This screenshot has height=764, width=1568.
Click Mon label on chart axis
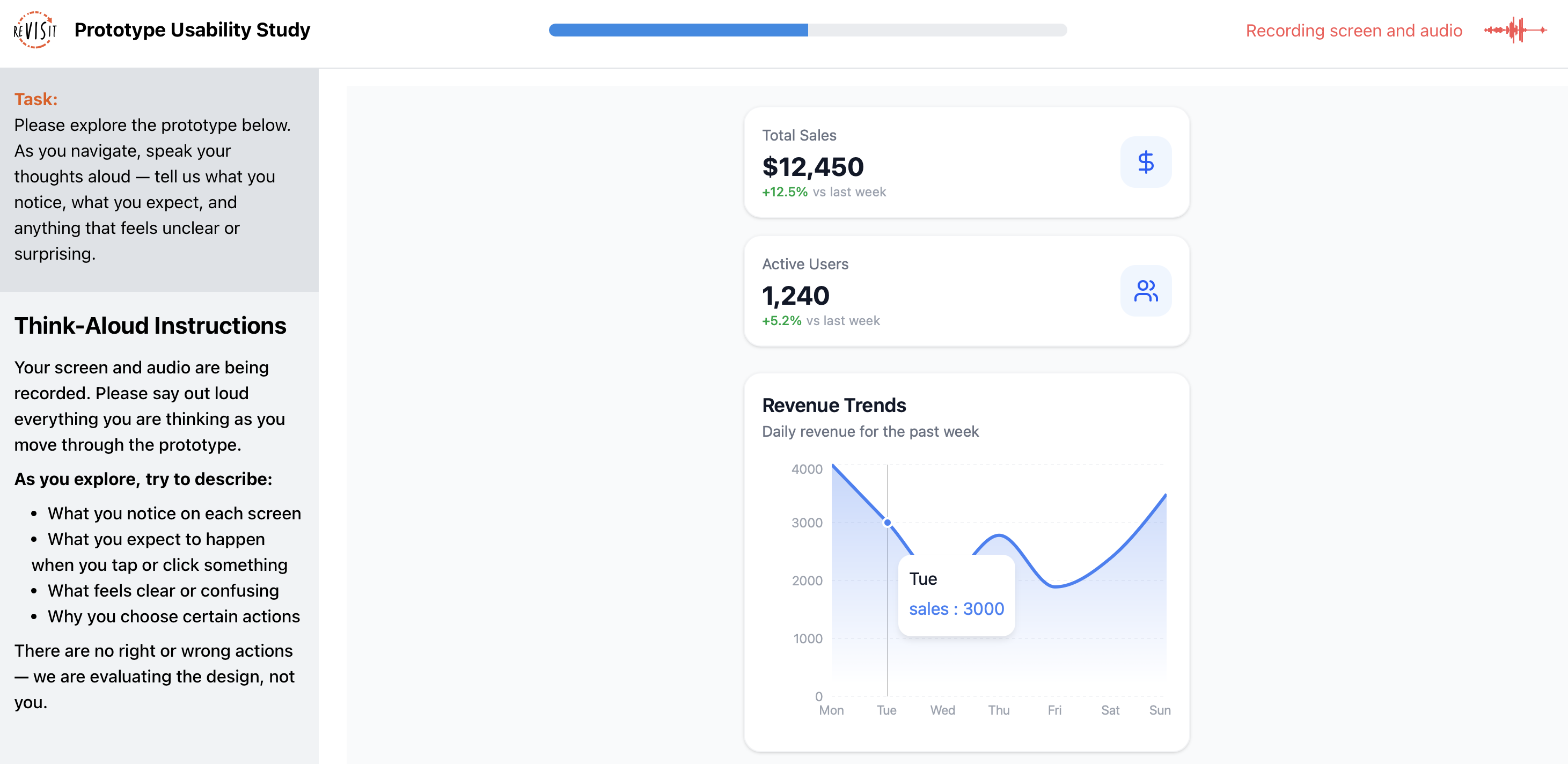pyautogui.click(x=831, y=710)
